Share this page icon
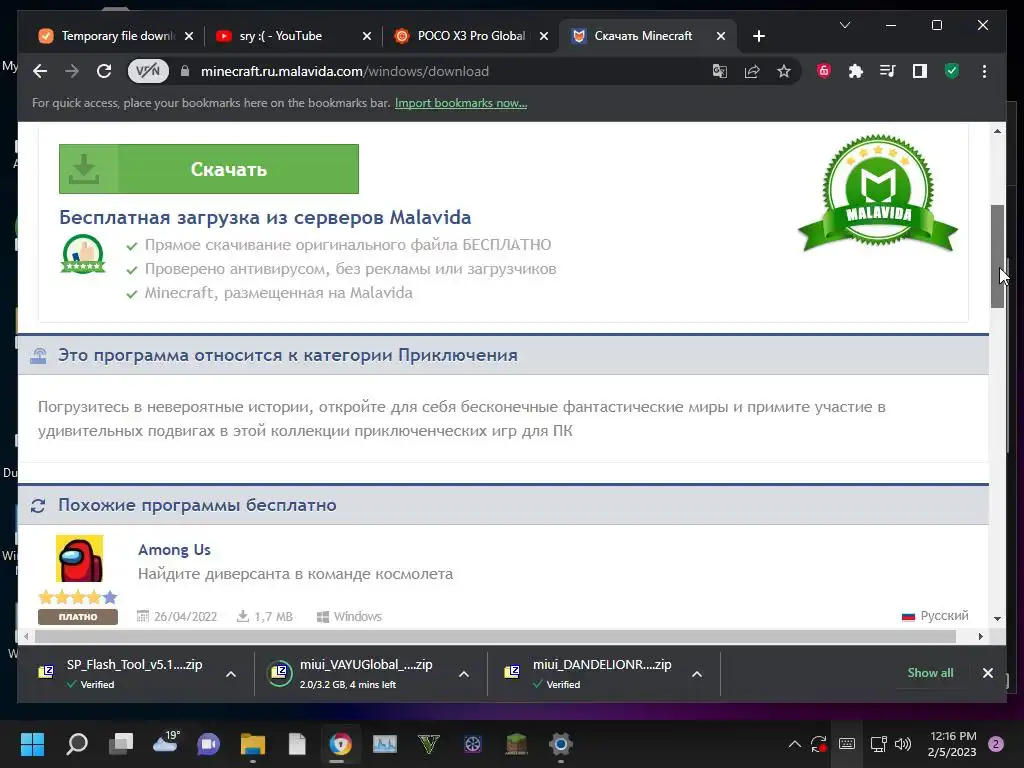 click(x=752, y=71)
